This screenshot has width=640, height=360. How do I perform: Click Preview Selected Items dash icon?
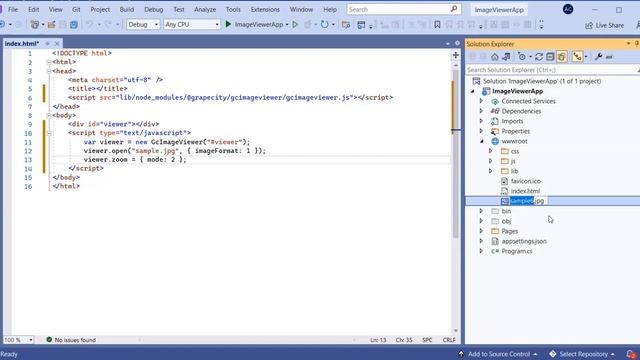coord(609,57)
